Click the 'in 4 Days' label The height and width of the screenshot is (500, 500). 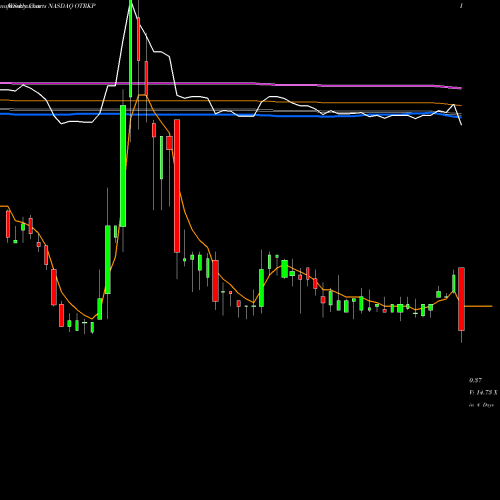(481, 405)
